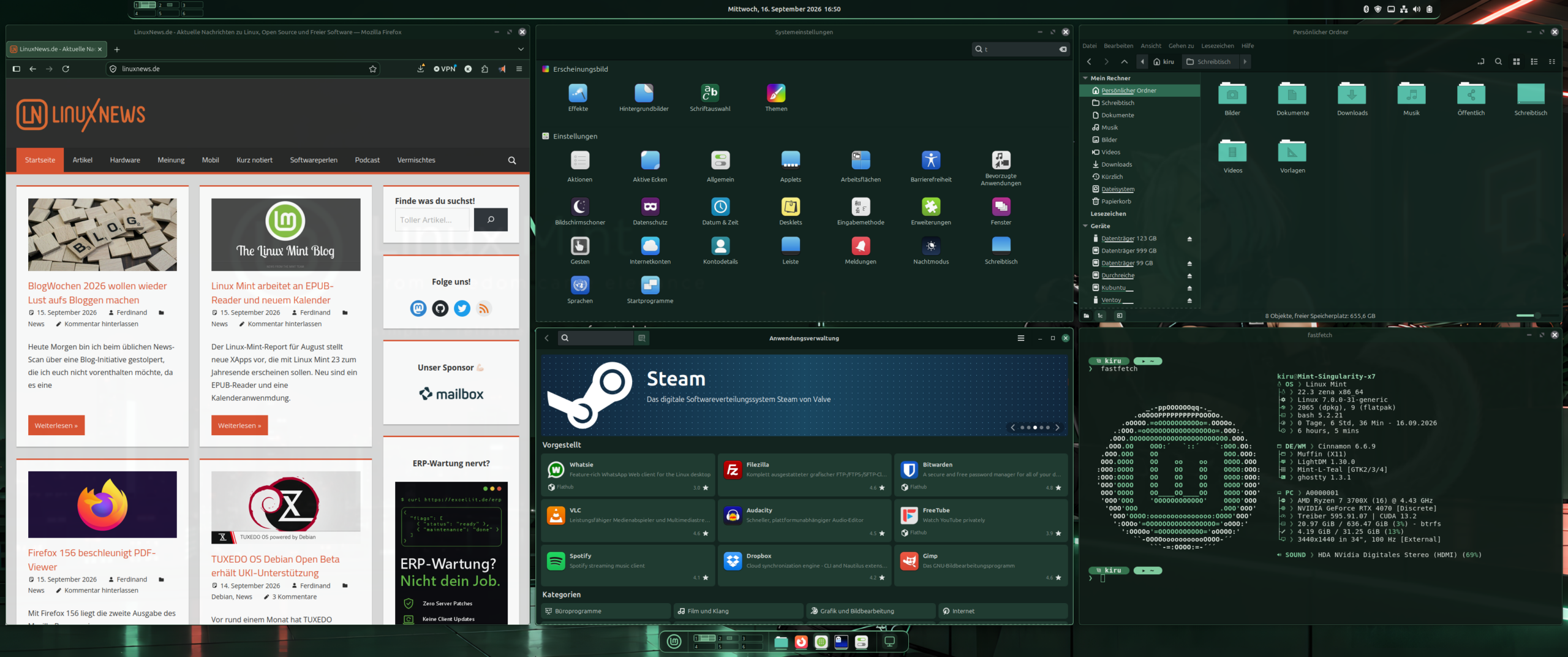The height and width of the screenshot is (657, 1568).
Task: Open the Büroprogramme category
Action: 606,611
